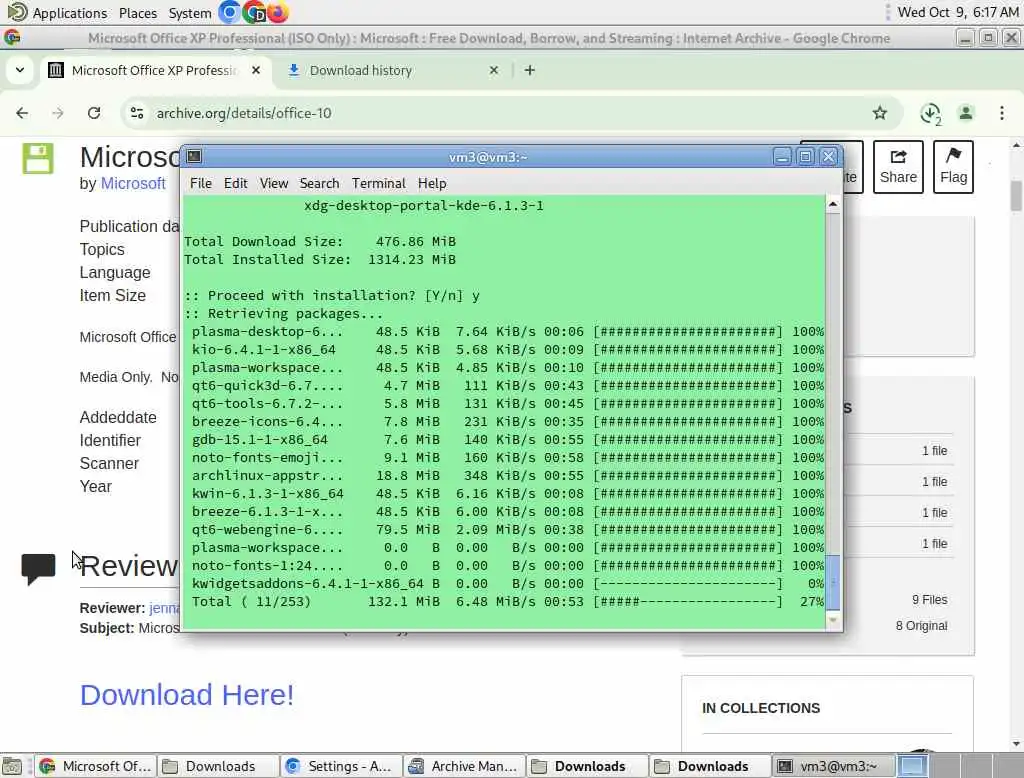1024x778 pixels.
Task: Click the IN COLLECTIONS heading
Action: (x=761, y=708)
